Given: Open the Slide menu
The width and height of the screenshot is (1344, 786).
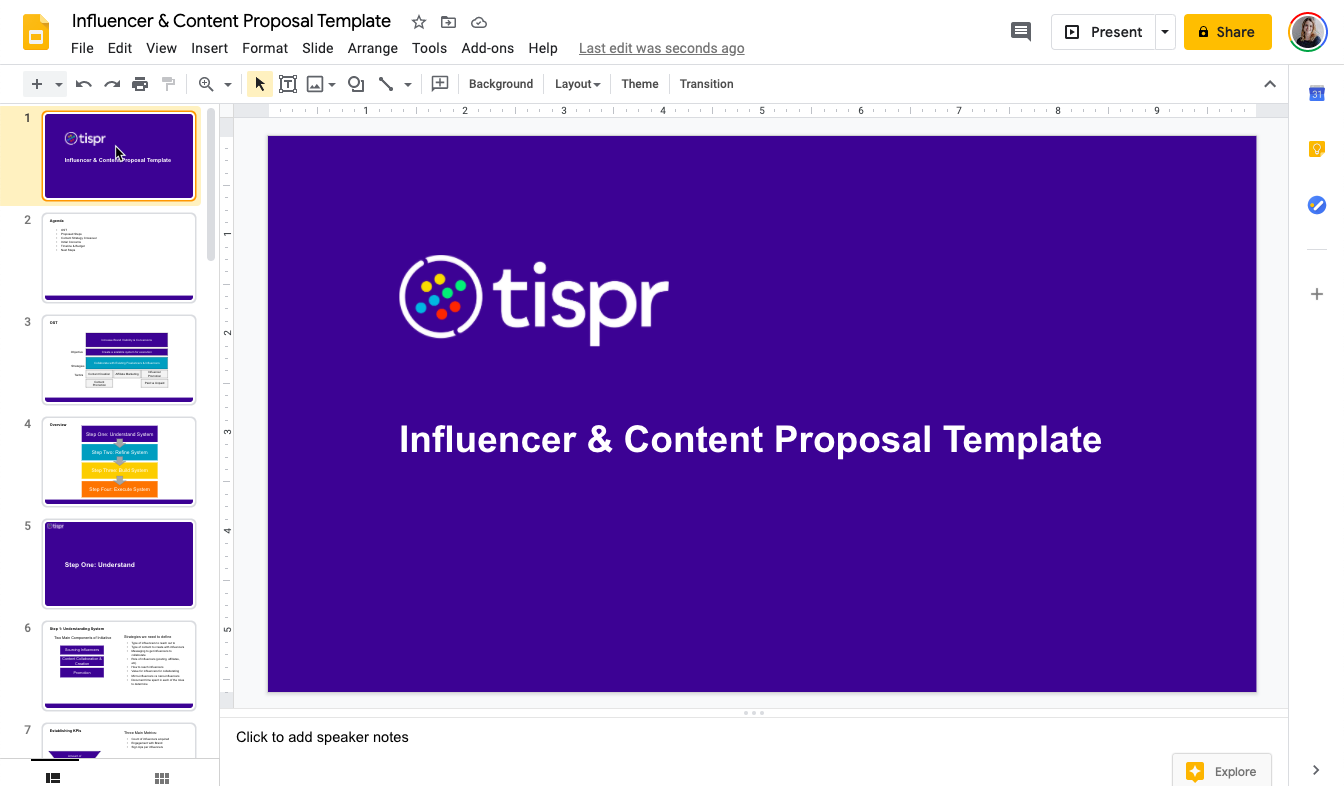Looking at the screenshot, I should tap(318, 48).
